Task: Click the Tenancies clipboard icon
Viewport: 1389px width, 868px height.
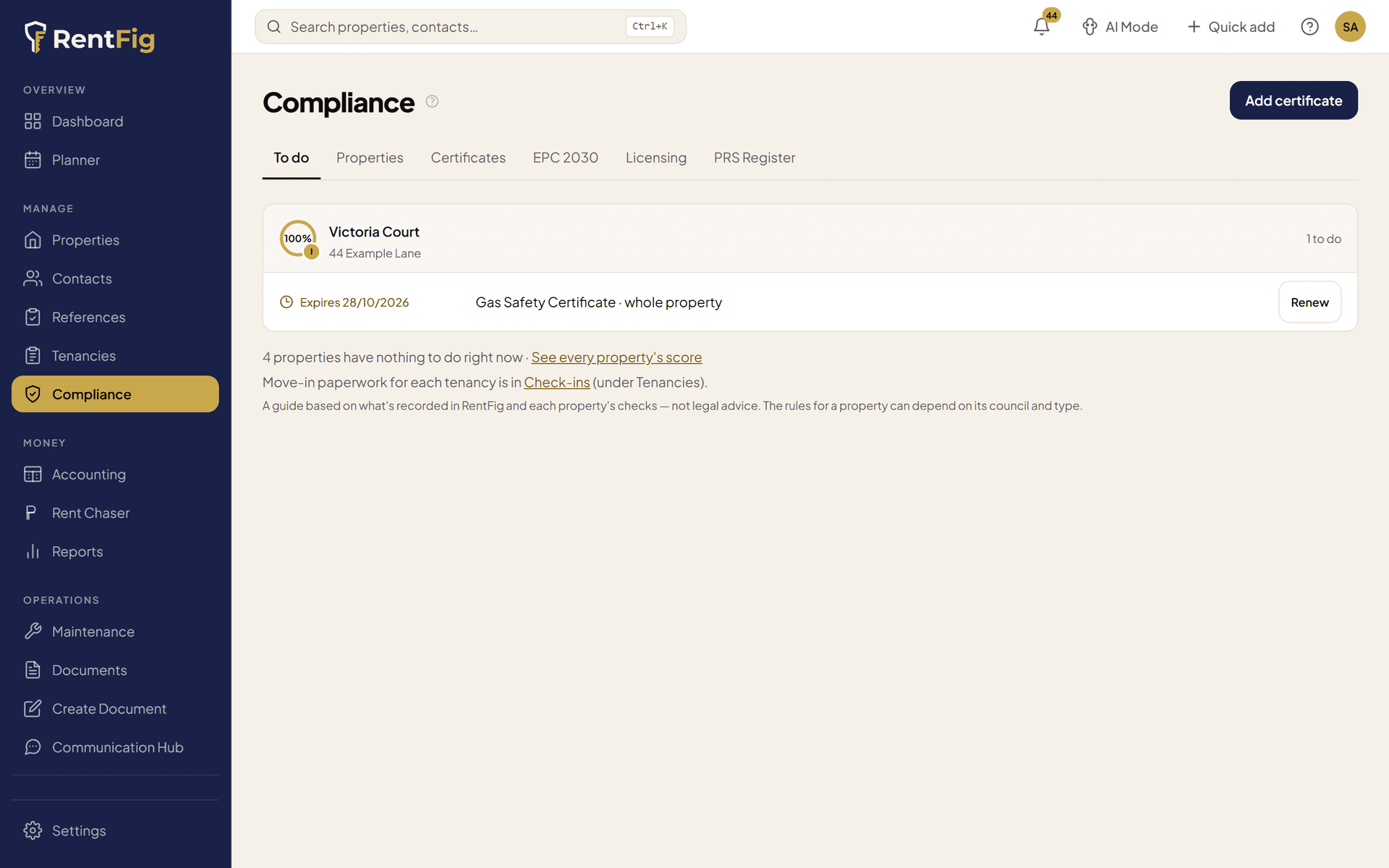Action: 33,356
